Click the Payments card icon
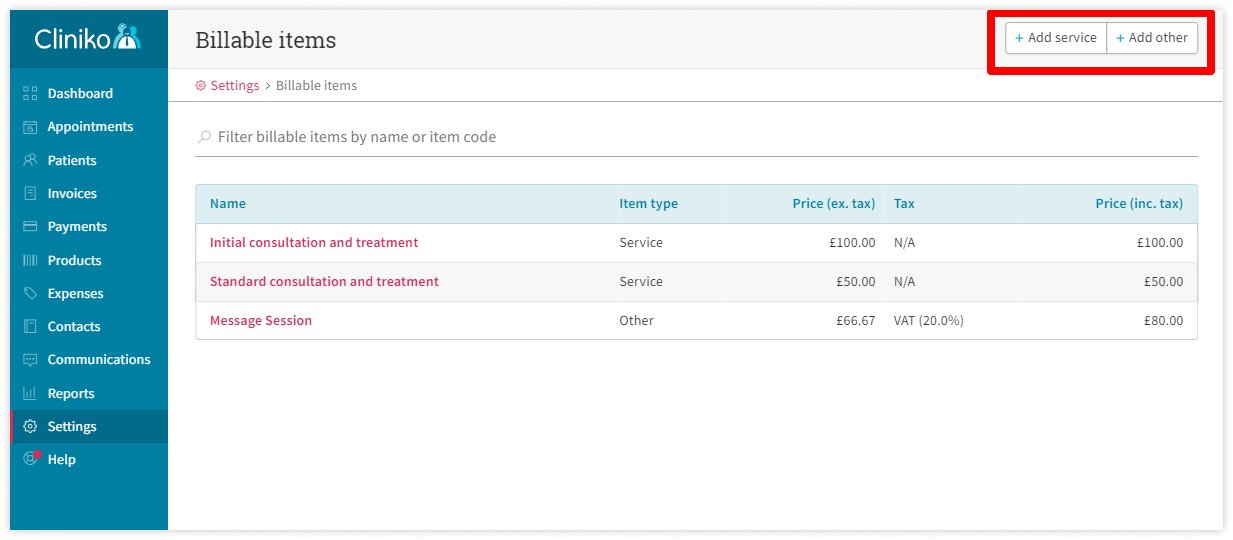Screen dimensions: 1233x540 click(x=30, y=227)
